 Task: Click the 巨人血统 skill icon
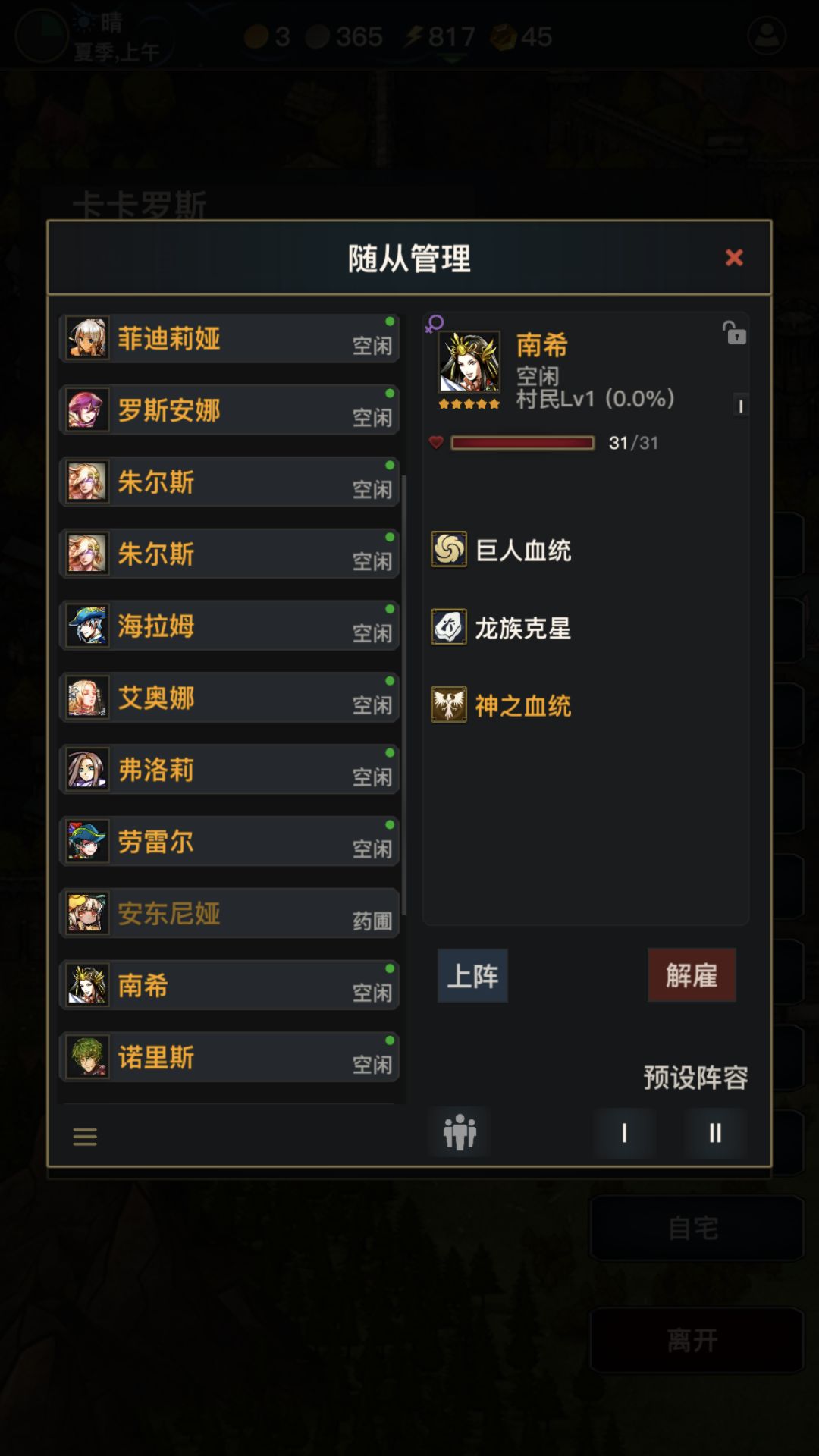coord(449,549)
